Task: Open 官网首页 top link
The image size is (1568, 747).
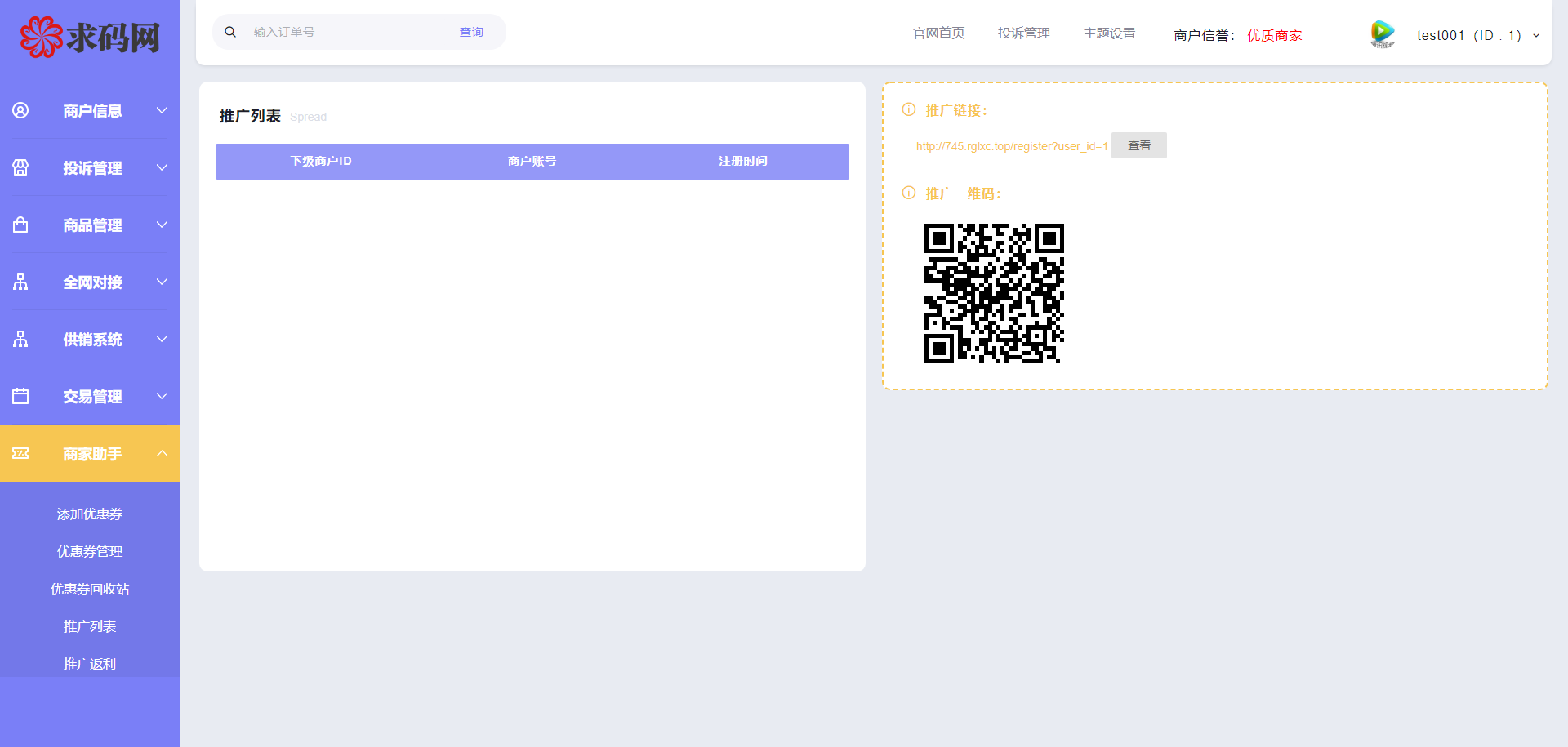Action: (x=939, y=33)
